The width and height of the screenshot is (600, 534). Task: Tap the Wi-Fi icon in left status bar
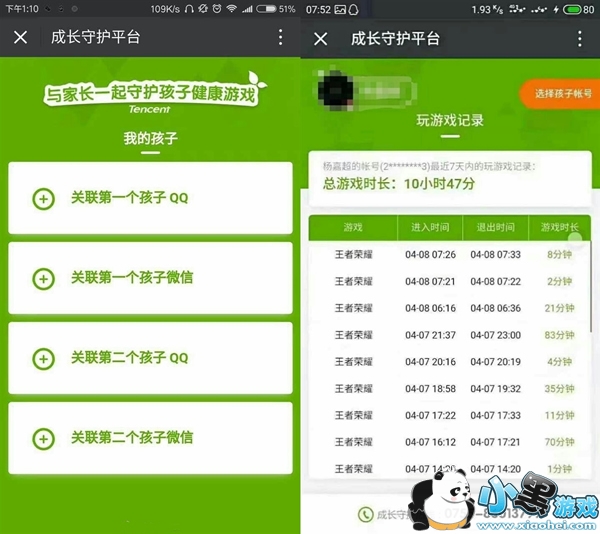tap(232, 8)
